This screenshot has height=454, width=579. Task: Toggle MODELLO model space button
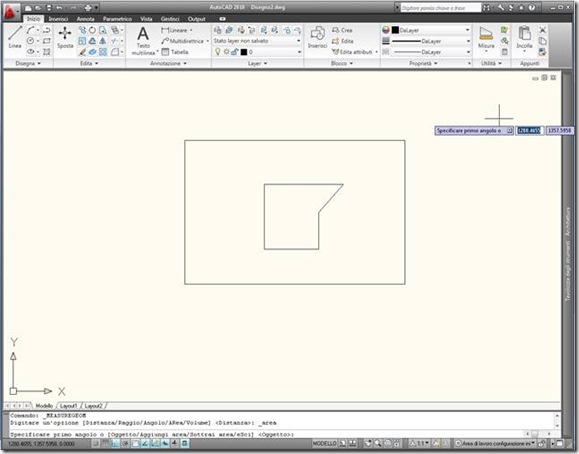click(x=324, y=443)
